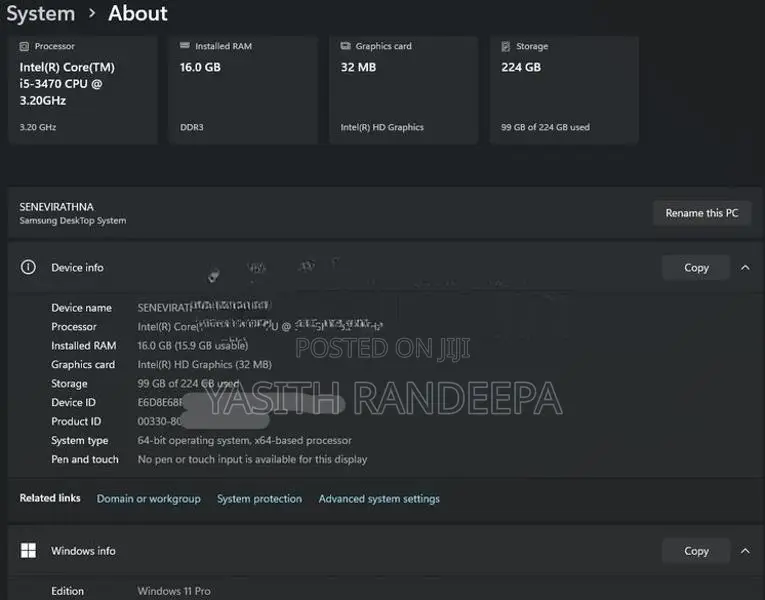Rename this PC button
The height and width of the screenshot is (600, 765).
[x=702, y=213]
